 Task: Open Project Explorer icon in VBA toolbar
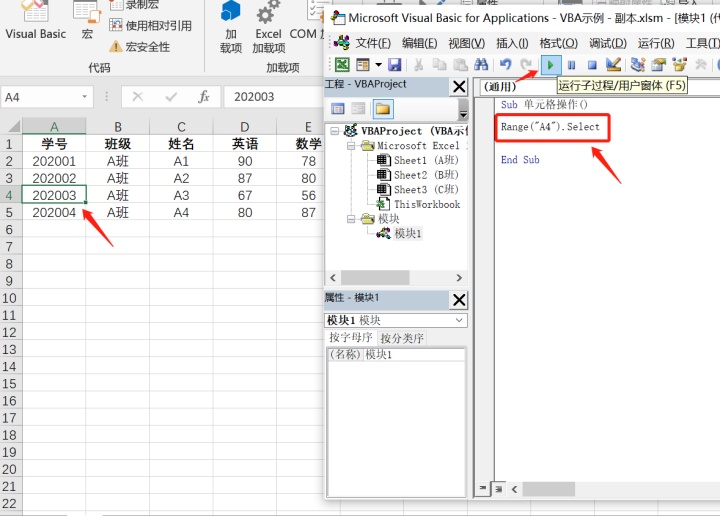637,65
